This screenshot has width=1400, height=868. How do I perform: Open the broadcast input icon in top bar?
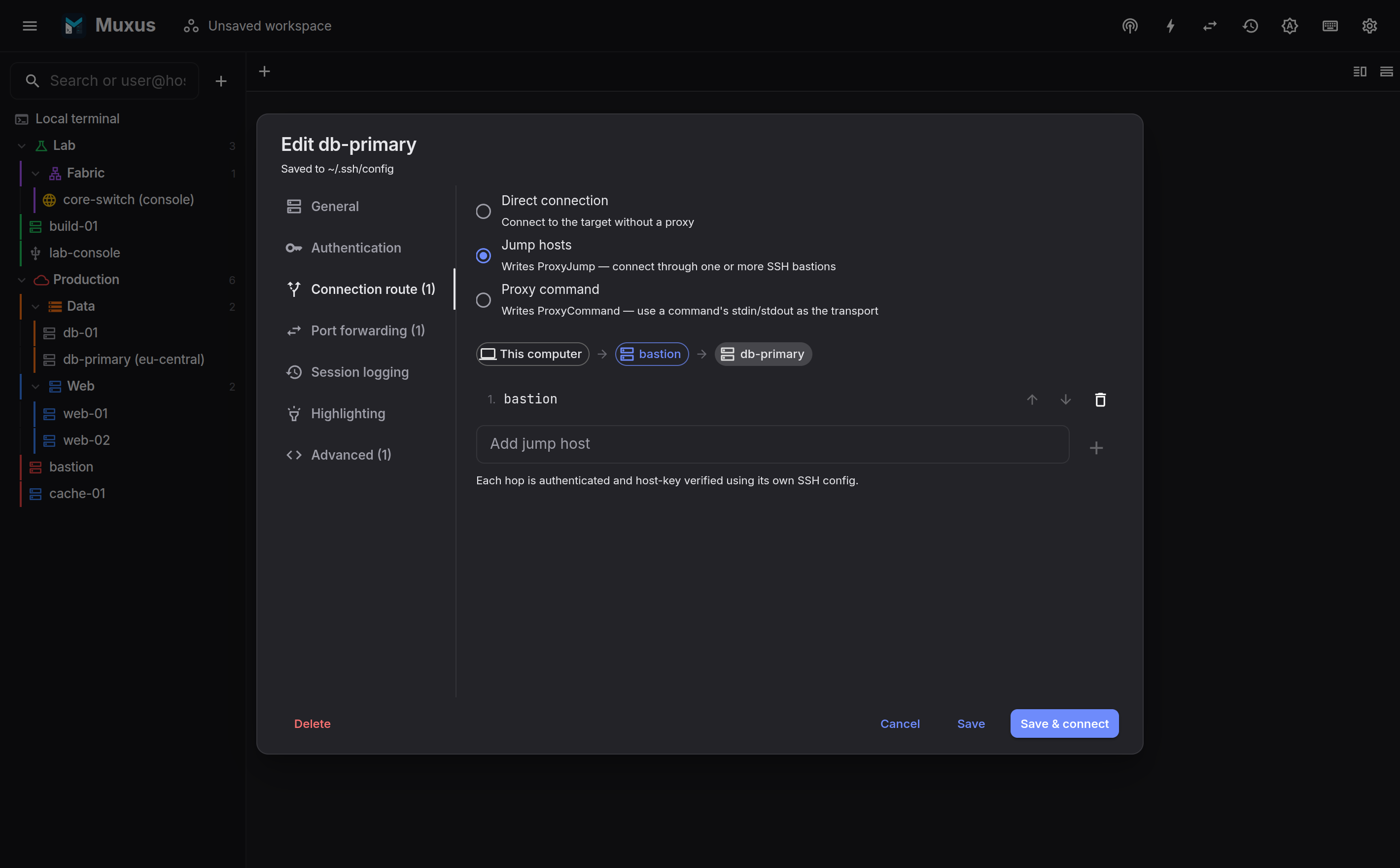tap(1130, 26)
